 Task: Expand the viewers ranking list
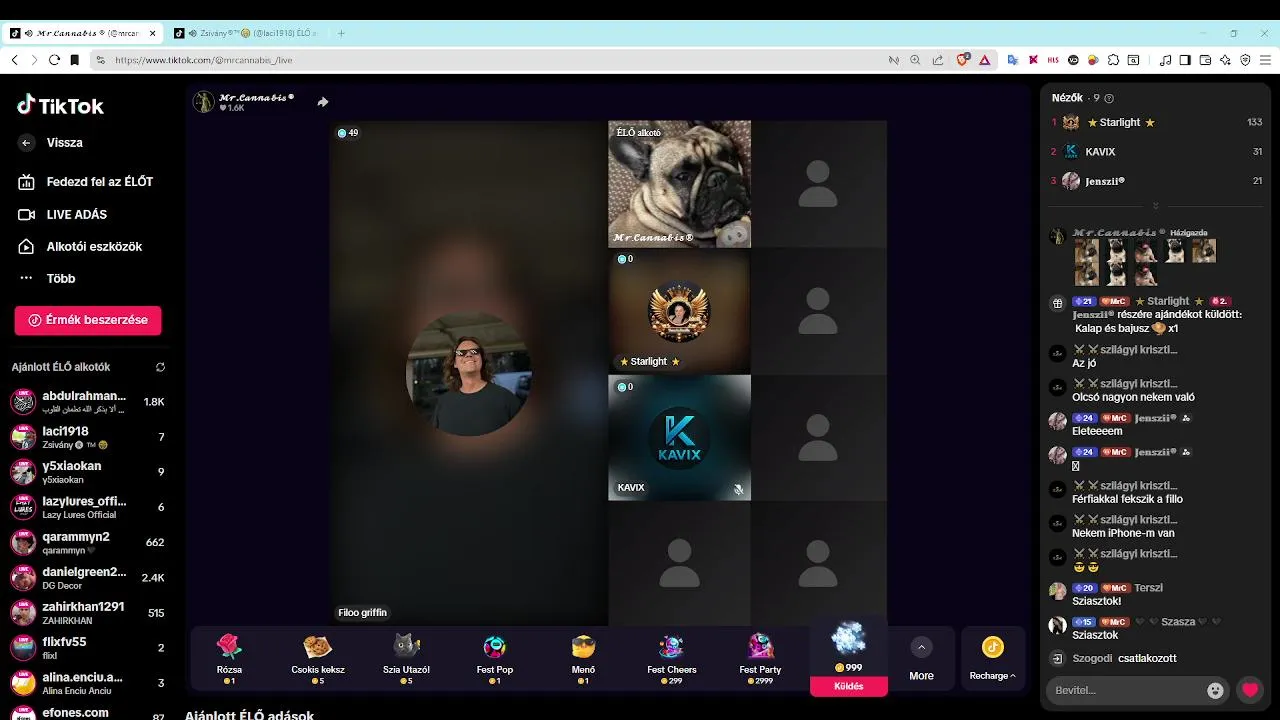coord(1156,206)
